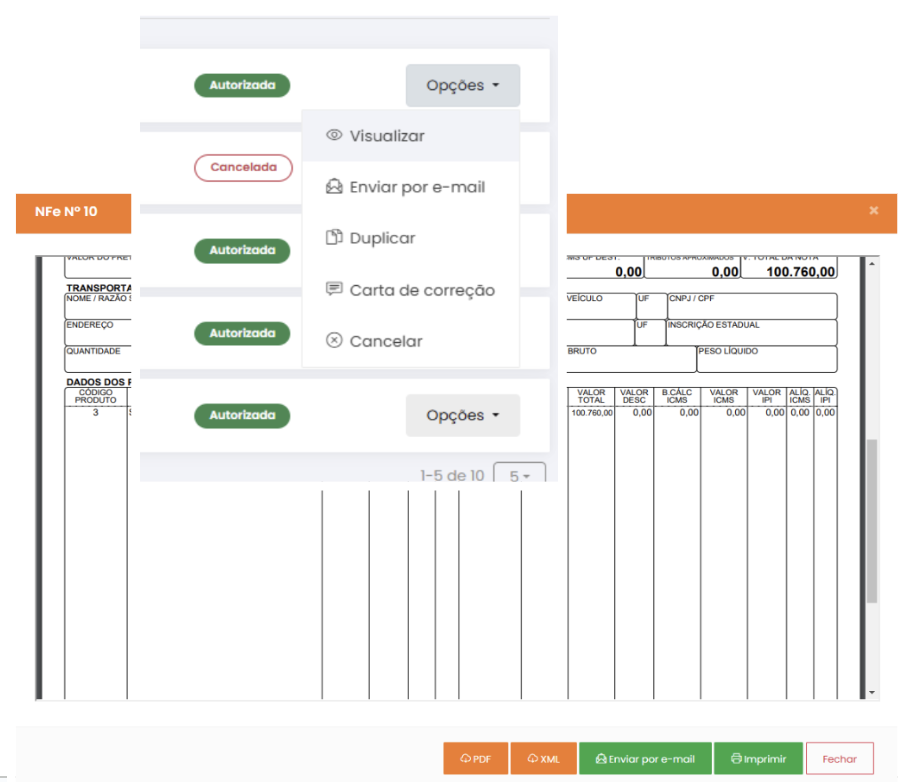900x782 pixels.
Task: Click the envelope icon in the options menu
Action: tap(334, 187)
